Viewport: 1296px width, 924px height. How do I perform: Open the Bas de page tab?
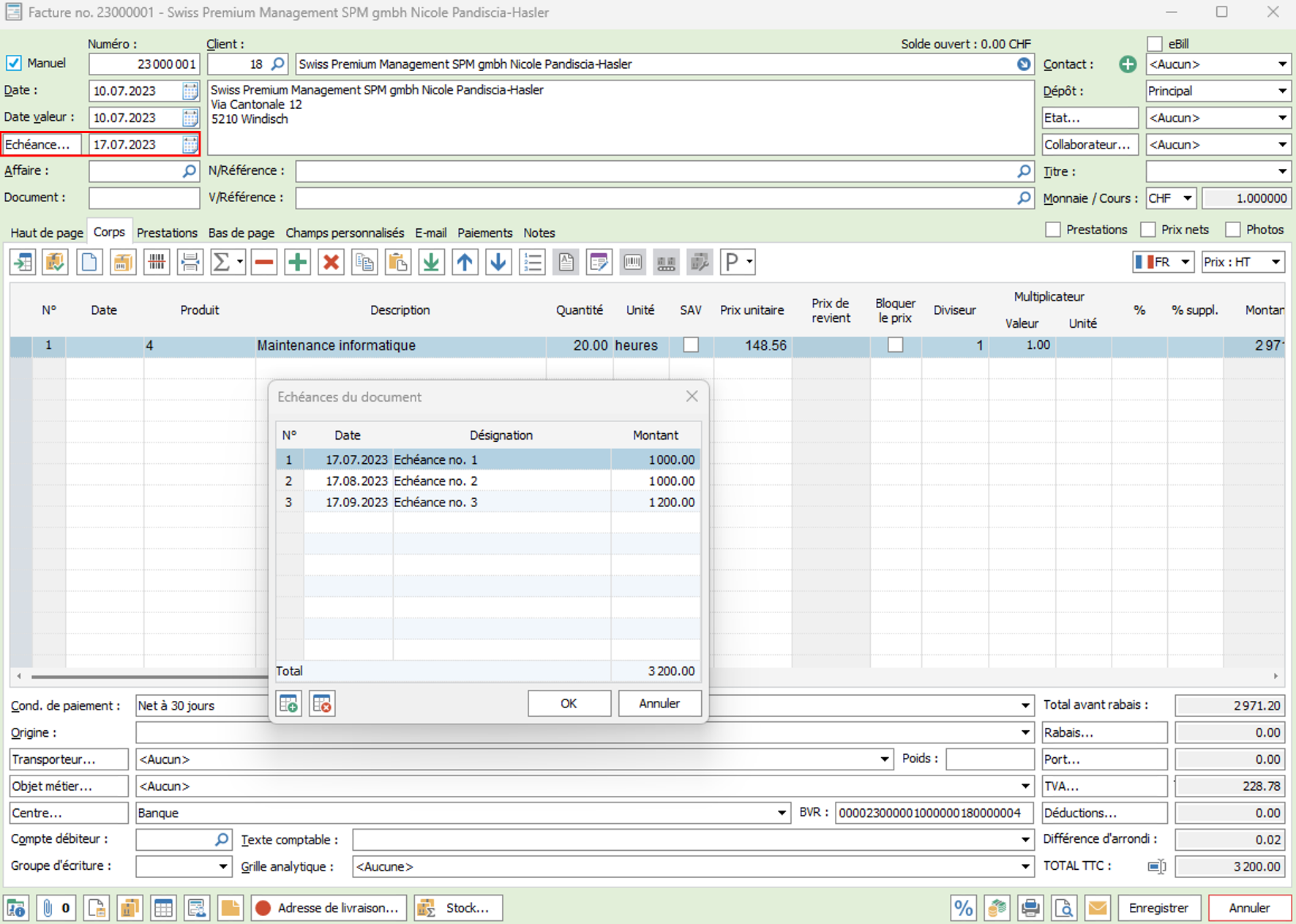241,233
